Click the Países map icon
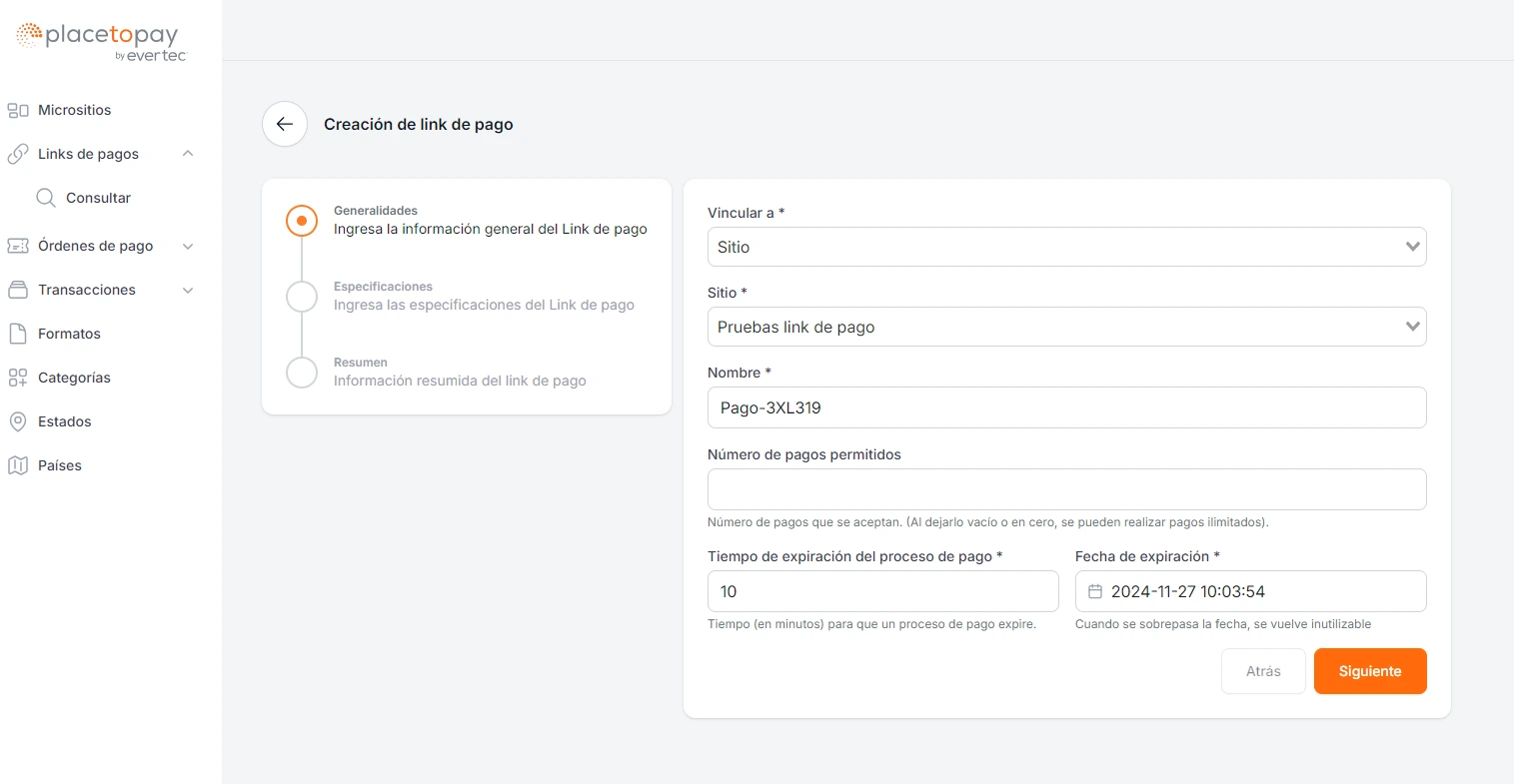 pyautogui.click(x=18, y=465)
